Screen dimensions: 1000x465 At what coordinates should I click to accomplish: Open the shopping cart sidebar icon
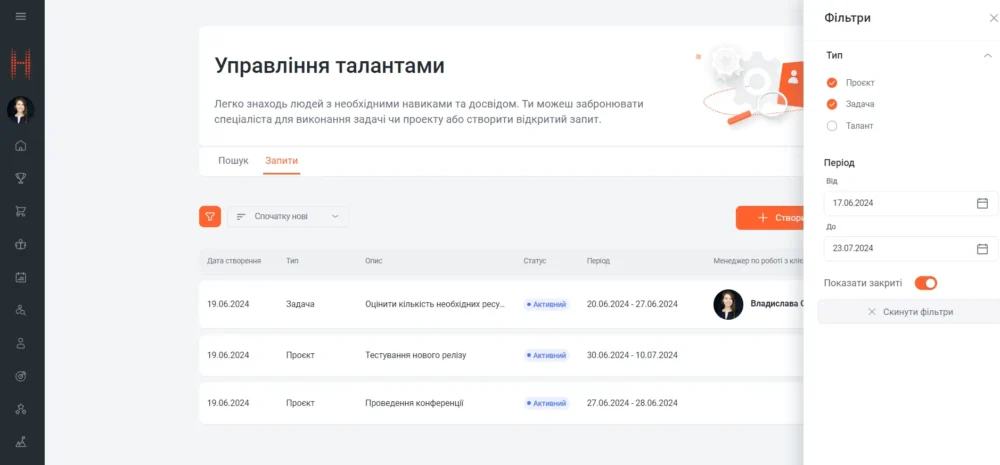tap(21, 212)
